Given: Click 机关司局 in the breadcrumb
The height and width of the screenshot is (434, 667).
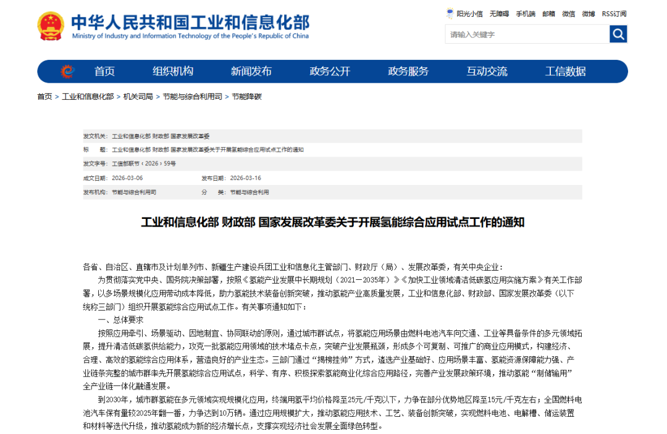Looking at the screenshot, I should tap(138, 97).
